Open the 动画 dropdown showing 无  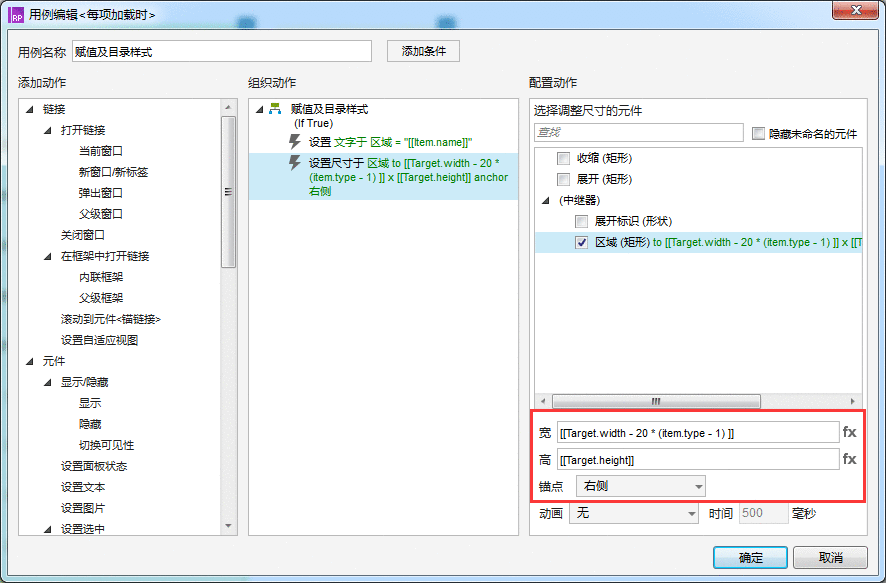click(x=633, y=513)
